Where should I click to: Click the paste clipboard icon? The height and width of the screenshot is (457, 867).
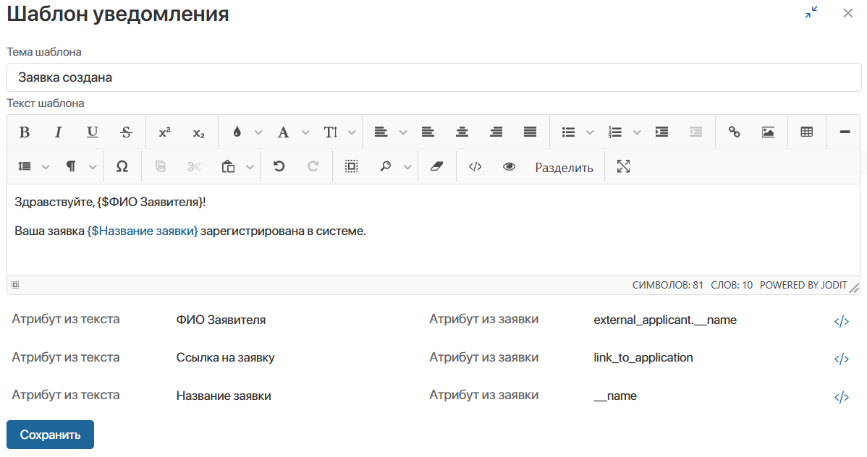(x=228, y=167)
